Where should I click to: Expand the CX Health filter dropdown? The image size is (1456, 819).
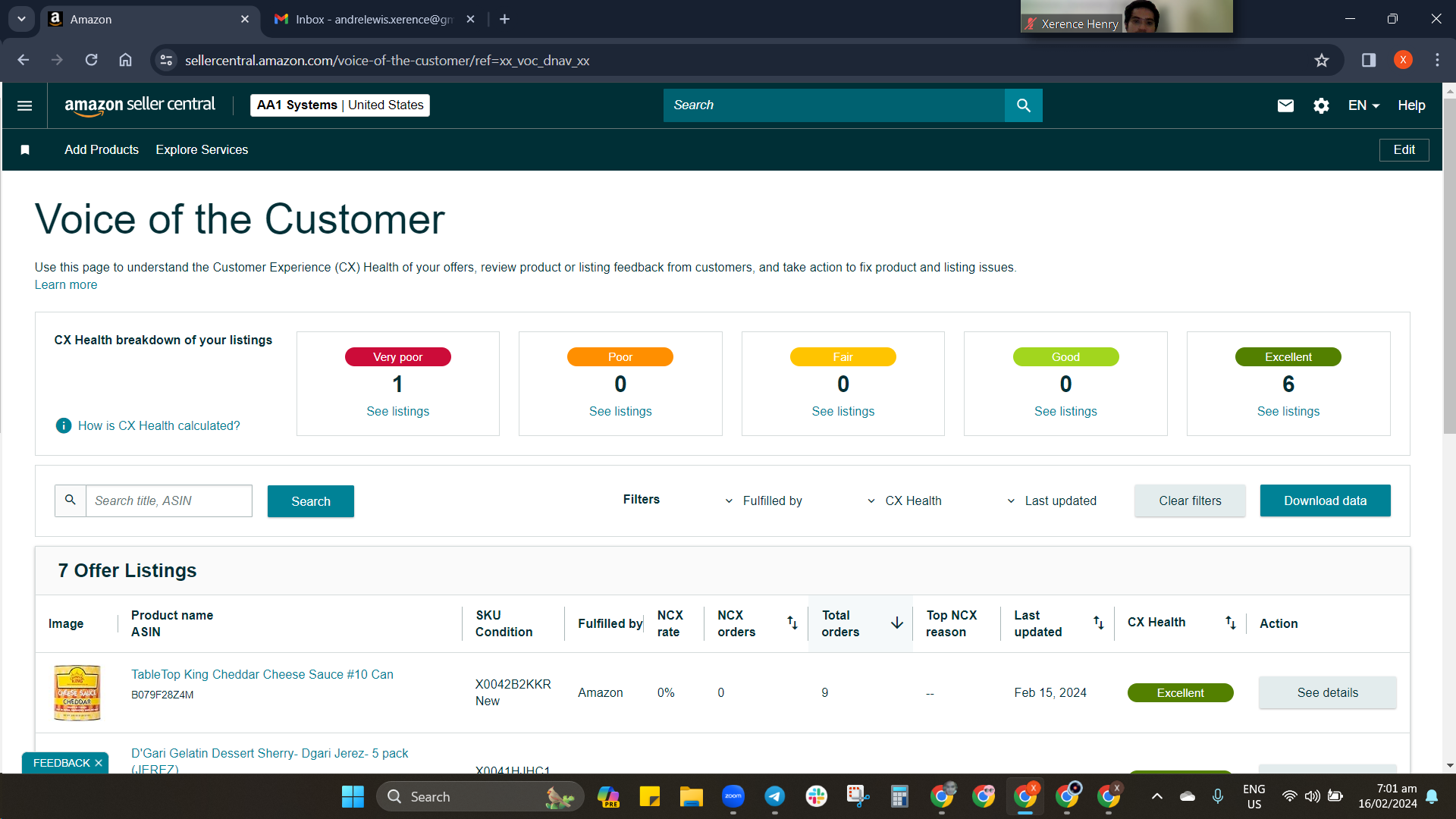904,500
